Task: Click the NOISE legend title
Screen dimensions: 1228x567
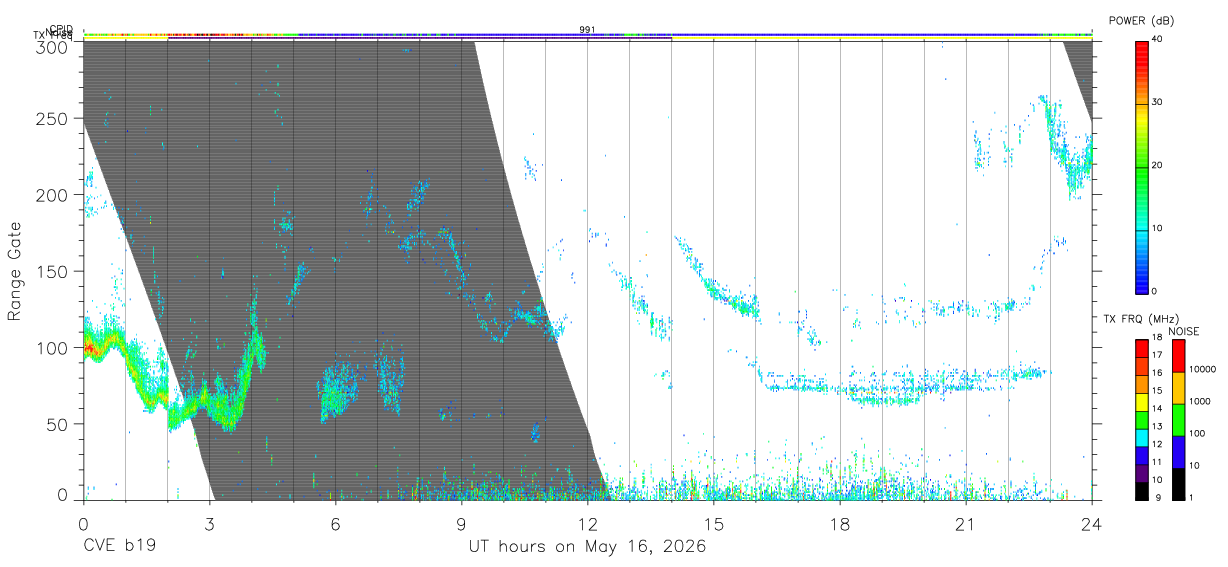Action: coord(1183,331)
